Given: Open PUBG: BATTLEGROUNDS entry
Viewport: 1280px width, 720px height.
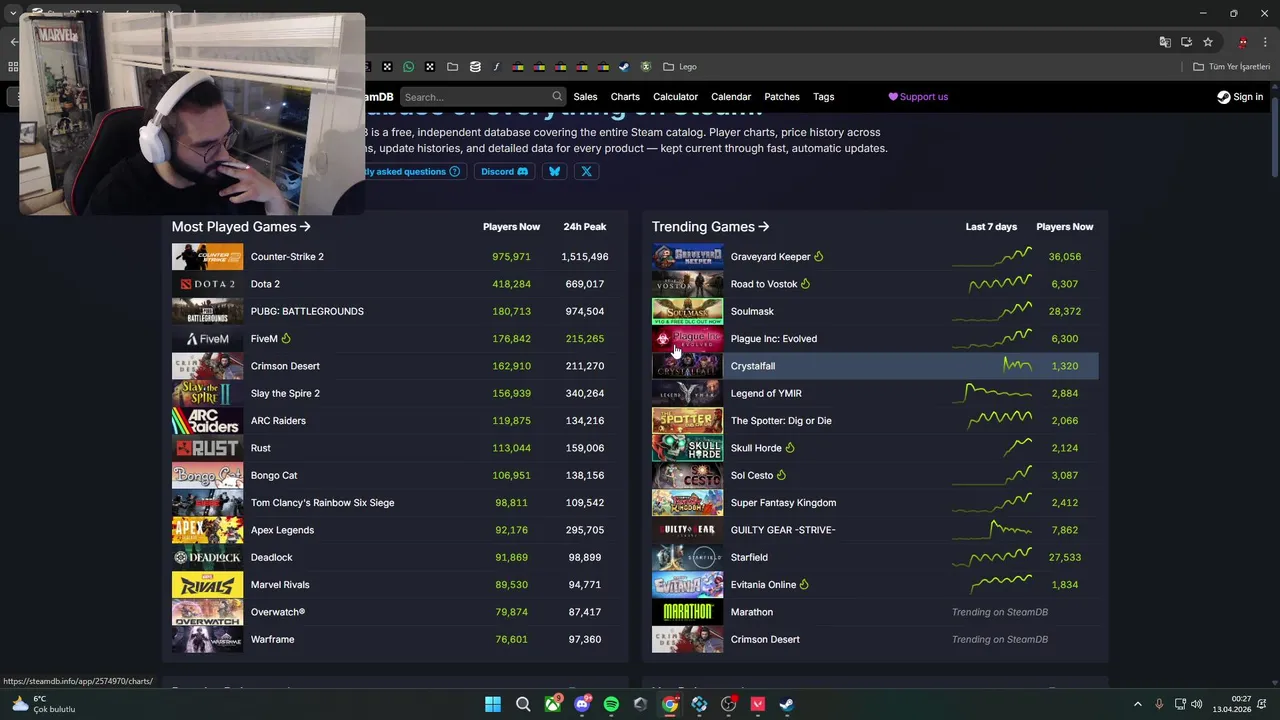Looking at the screenshot, I should pos(307,311).
